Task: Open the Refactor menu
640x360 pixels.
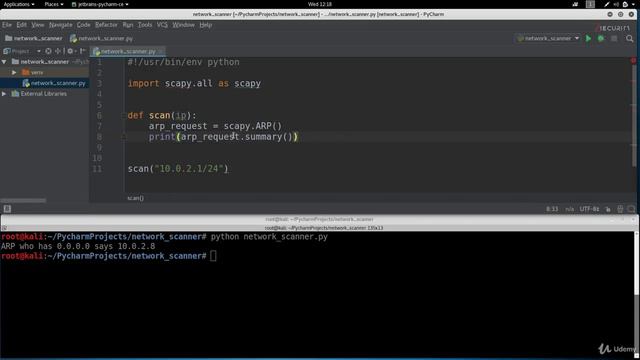Action: pyautogui.click(x=106, y=25)
